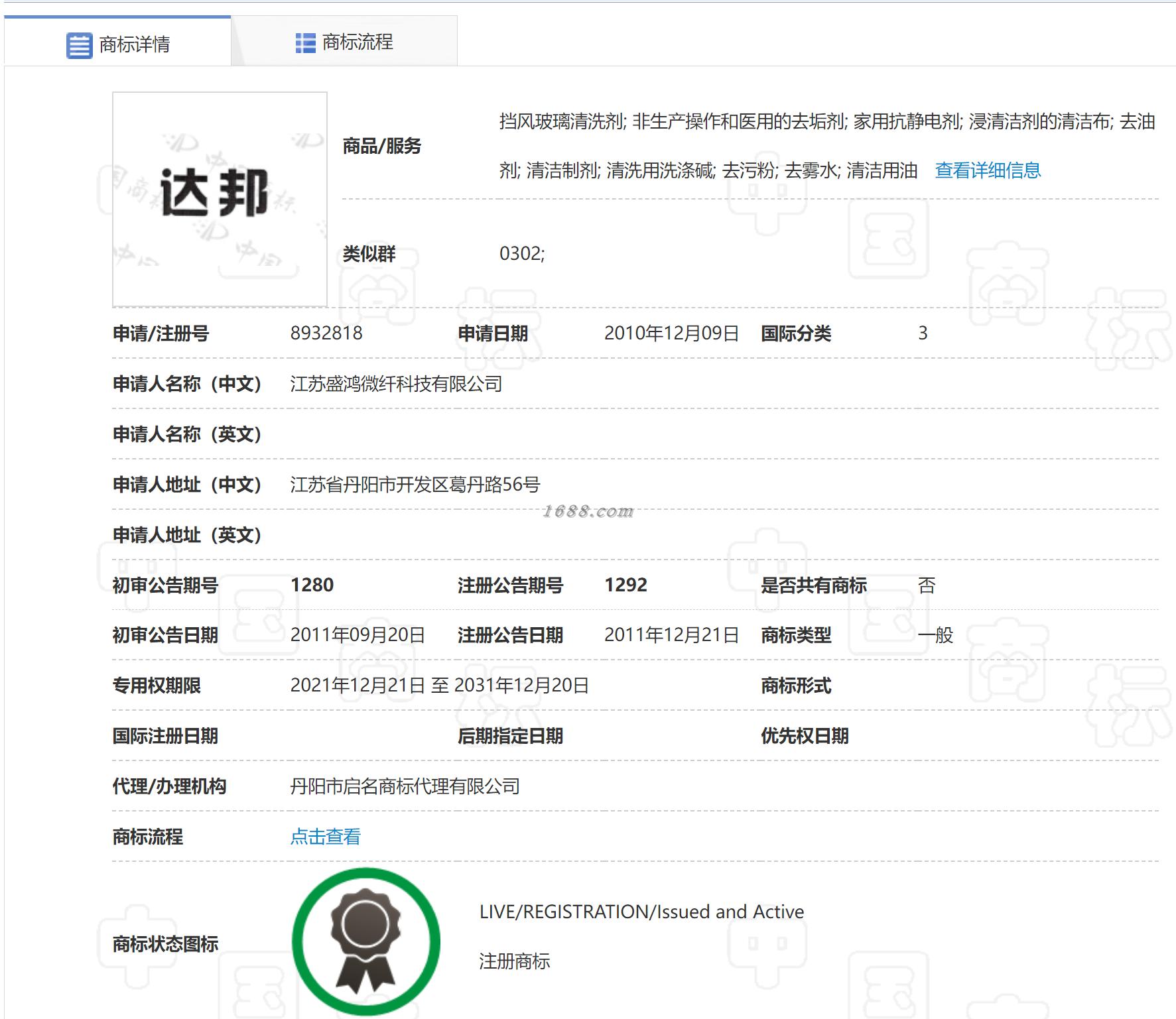This screenshot has height=1019, width=1176.
Task: Select shared trademark value 否
Action: click(x=927, y=585)
